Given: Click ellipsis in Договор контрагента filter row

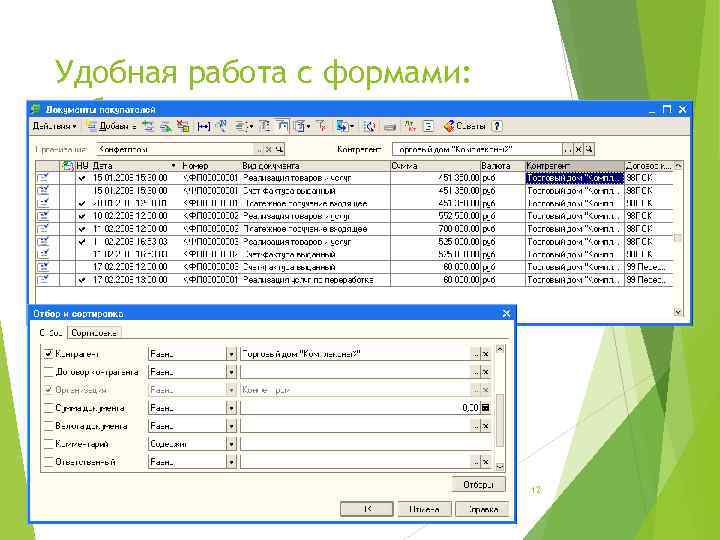Looking at the screenshot, I should [476, 372].
